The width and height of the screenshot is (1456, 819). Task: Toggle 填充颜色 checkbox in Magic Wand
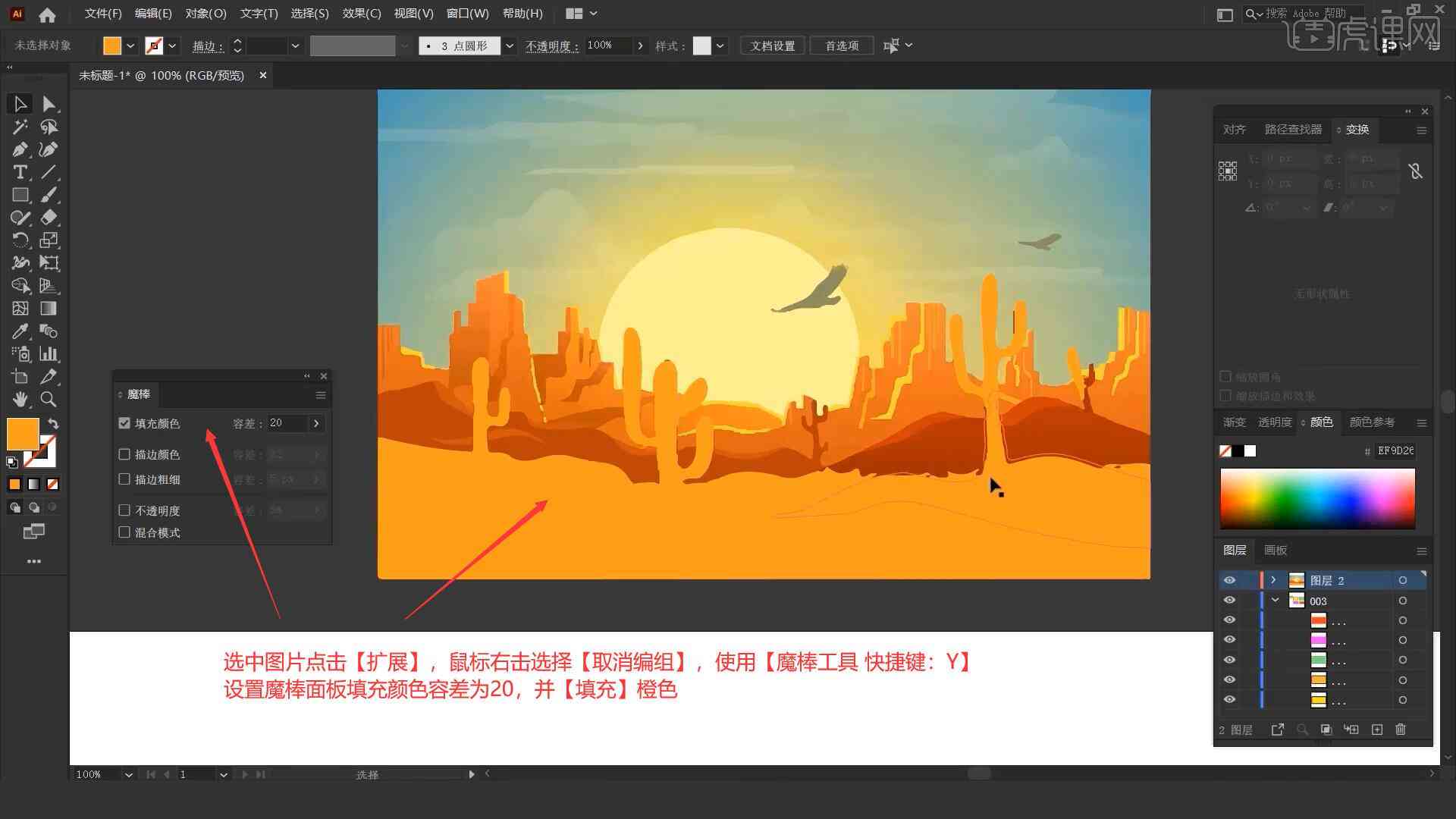pyautogui.click(x=124, y=422)
